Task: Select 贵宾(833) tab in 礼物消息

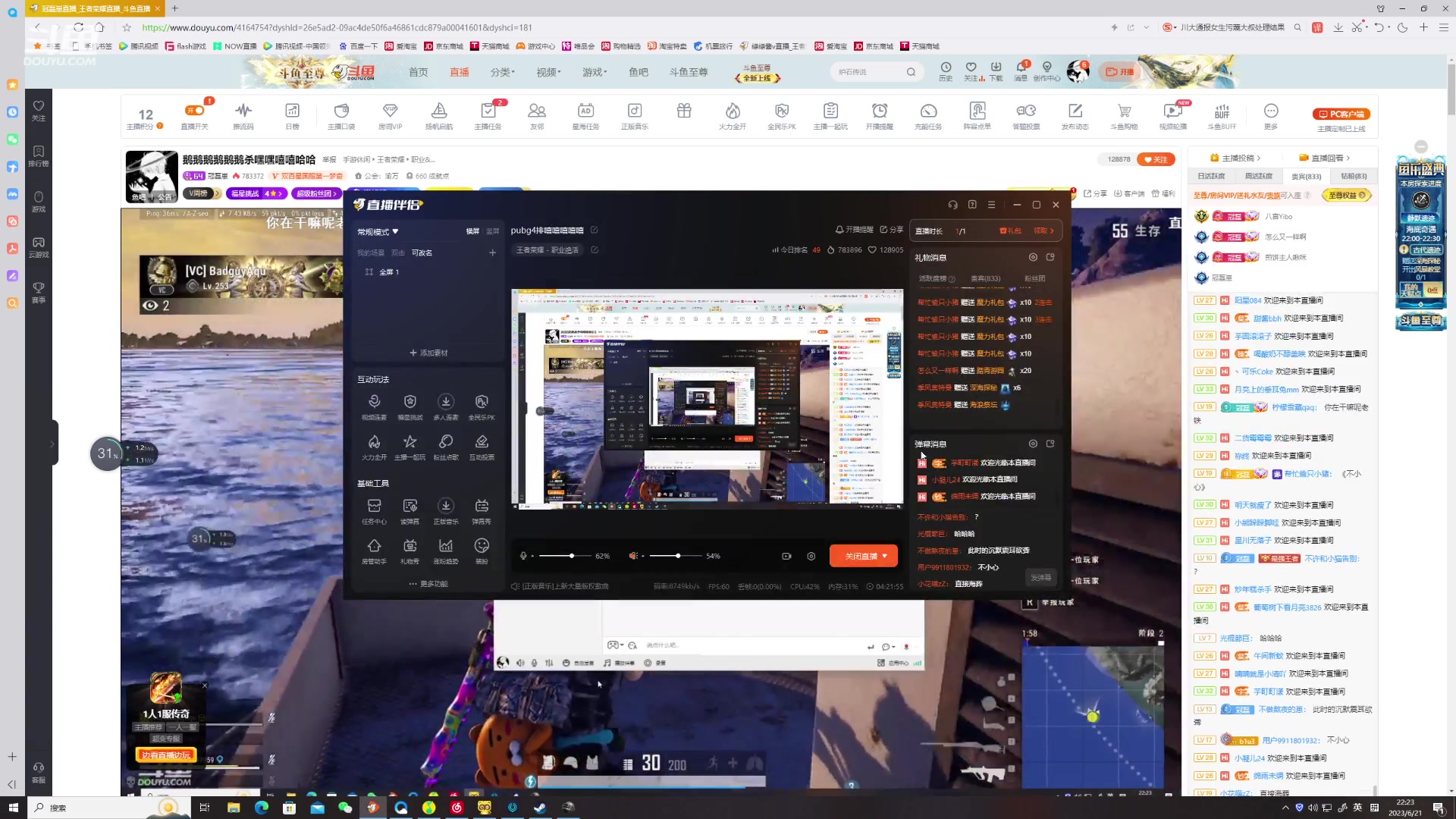Action: click(985, 278)
